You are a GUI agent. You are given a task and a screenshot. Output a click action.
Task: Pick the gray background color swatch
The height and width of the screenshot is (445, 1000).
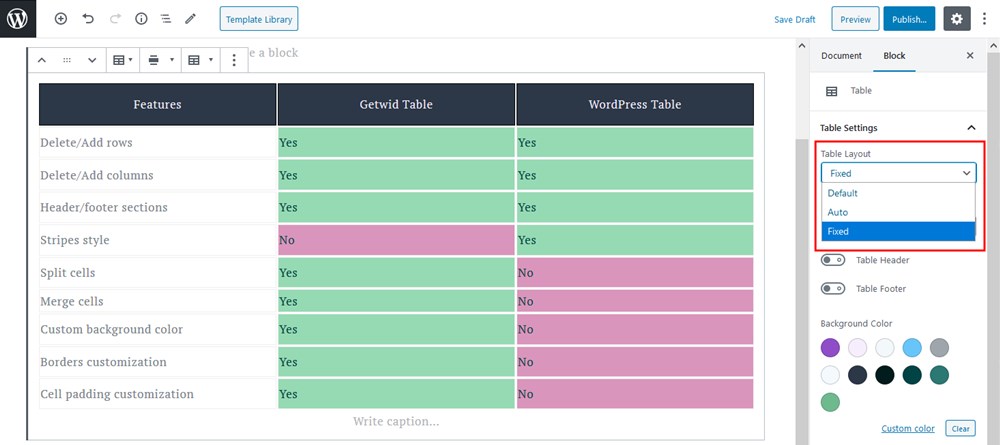click(x=939, y=347)
